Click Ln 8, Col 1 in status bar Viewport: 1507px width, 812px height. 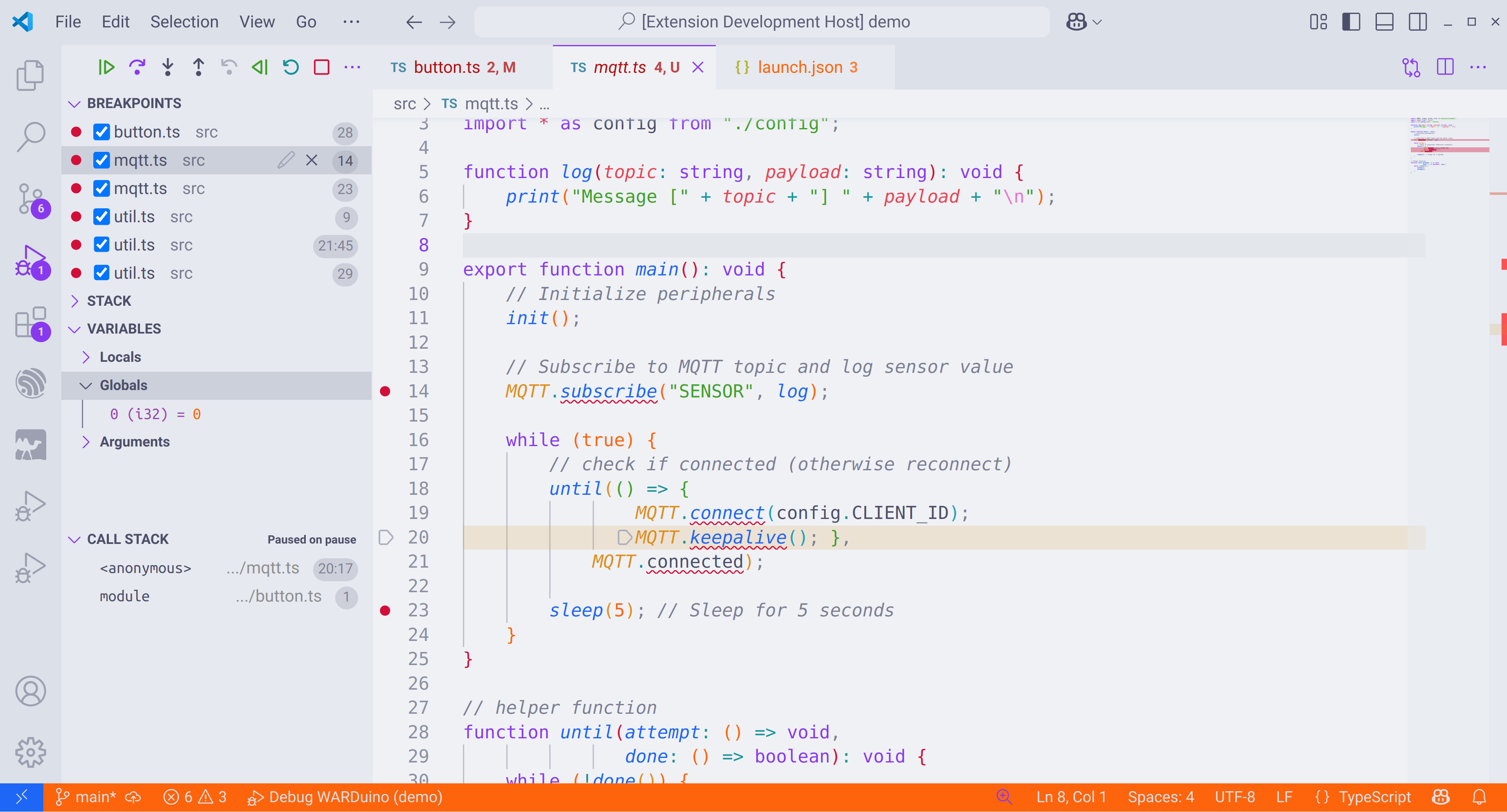tap(1071, 797)
